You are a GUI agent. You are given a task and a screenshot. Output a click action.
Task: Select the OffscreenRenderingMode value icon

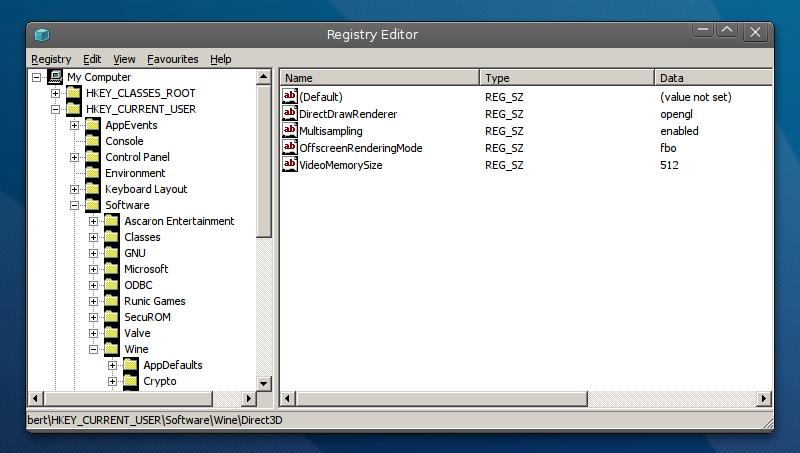coord(290,148)
